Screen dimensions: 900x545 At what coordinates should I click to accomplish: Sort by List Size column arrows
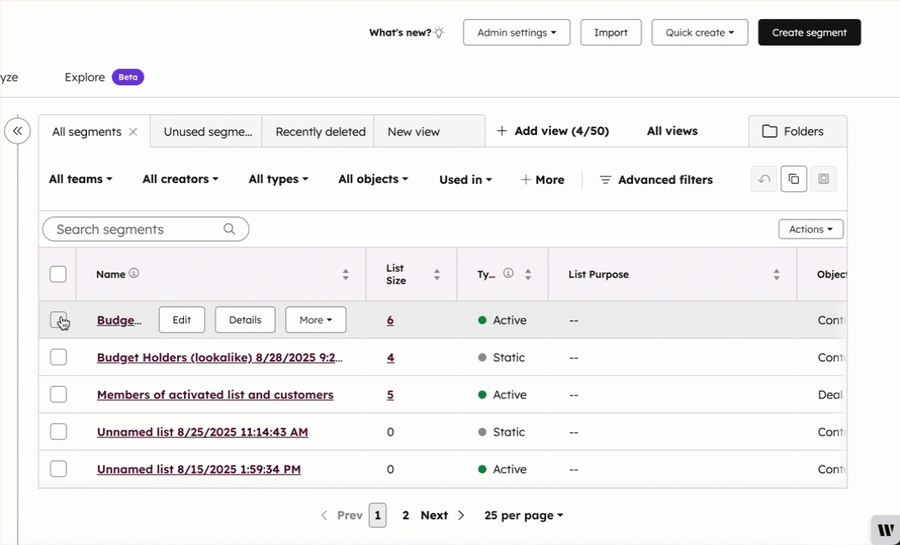click(437, 275)
